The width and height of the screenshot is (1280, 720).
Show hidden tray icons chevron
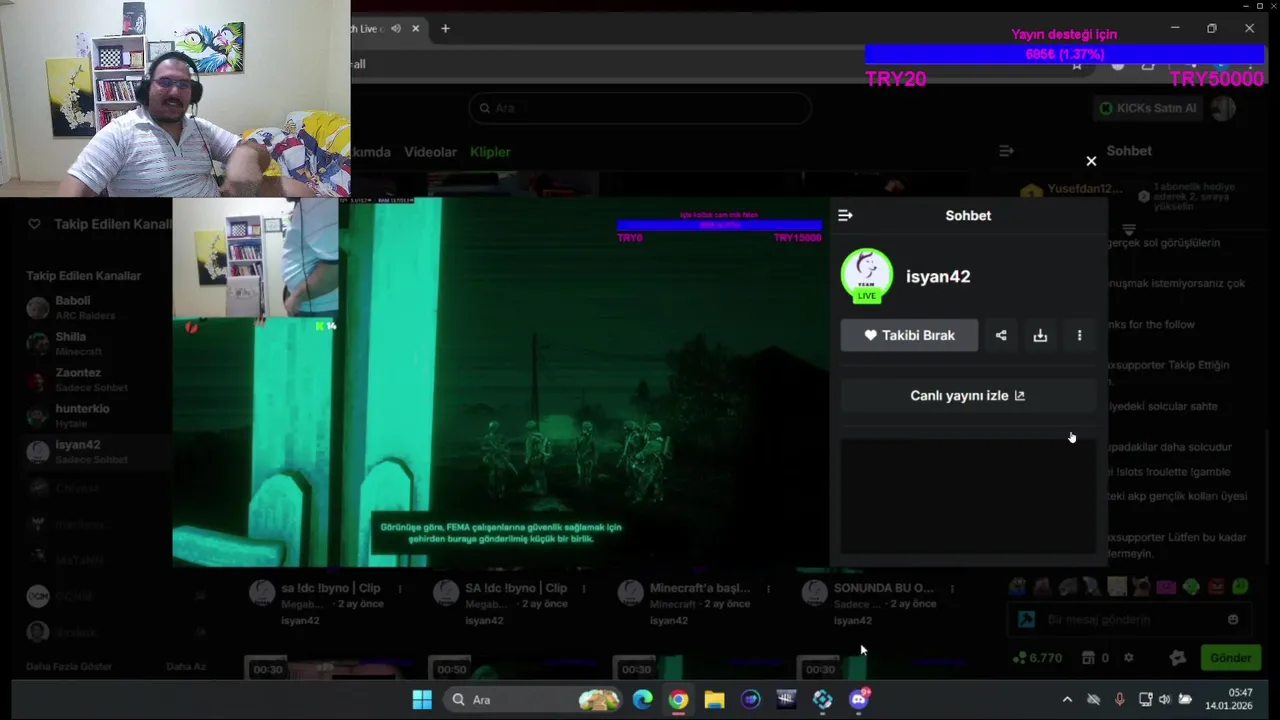pyautogui.click(x=1067, y=700)
